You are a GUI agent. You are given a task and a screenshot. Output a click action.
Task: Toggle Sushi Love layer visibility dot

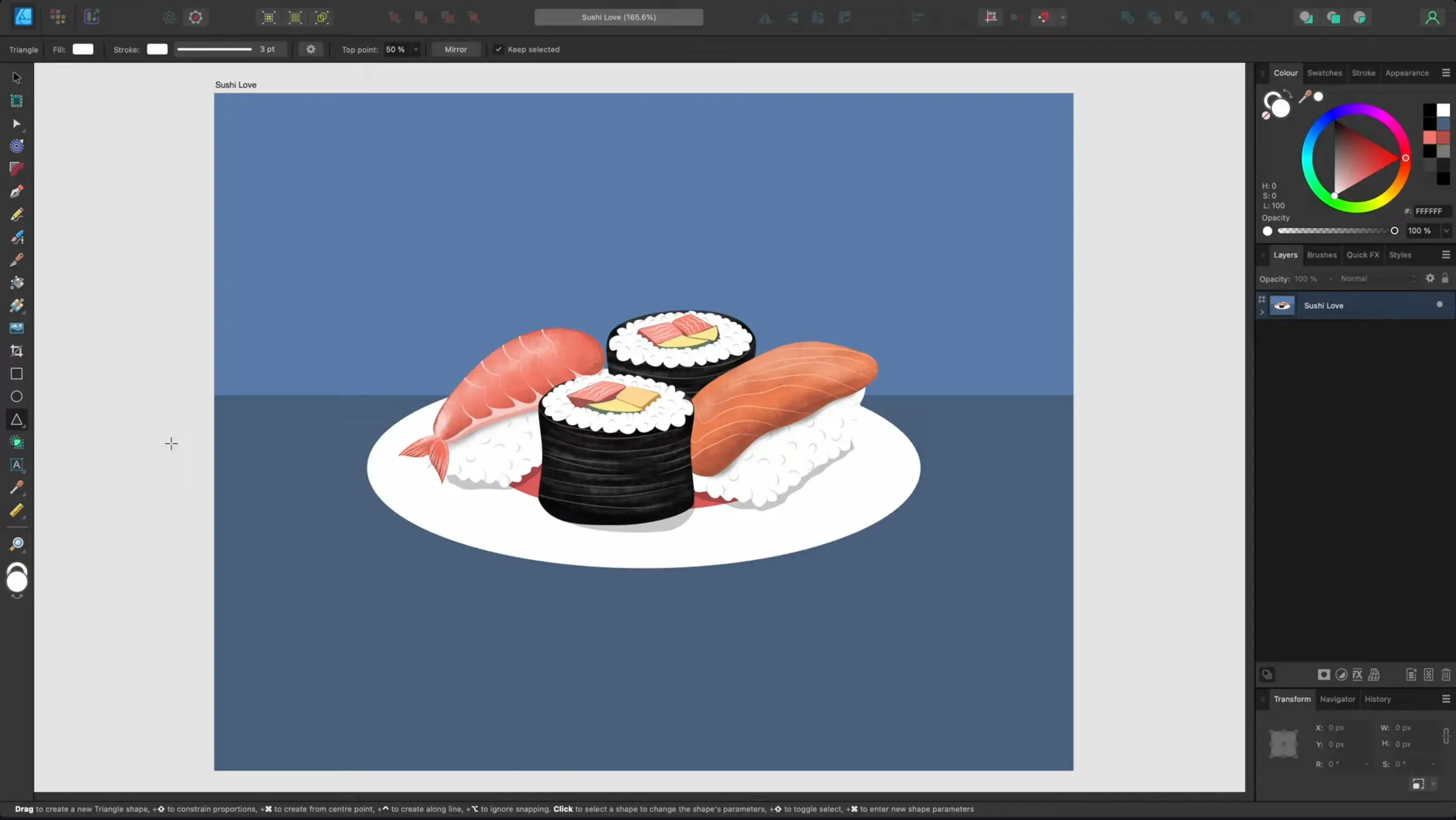click(1439, 305)
